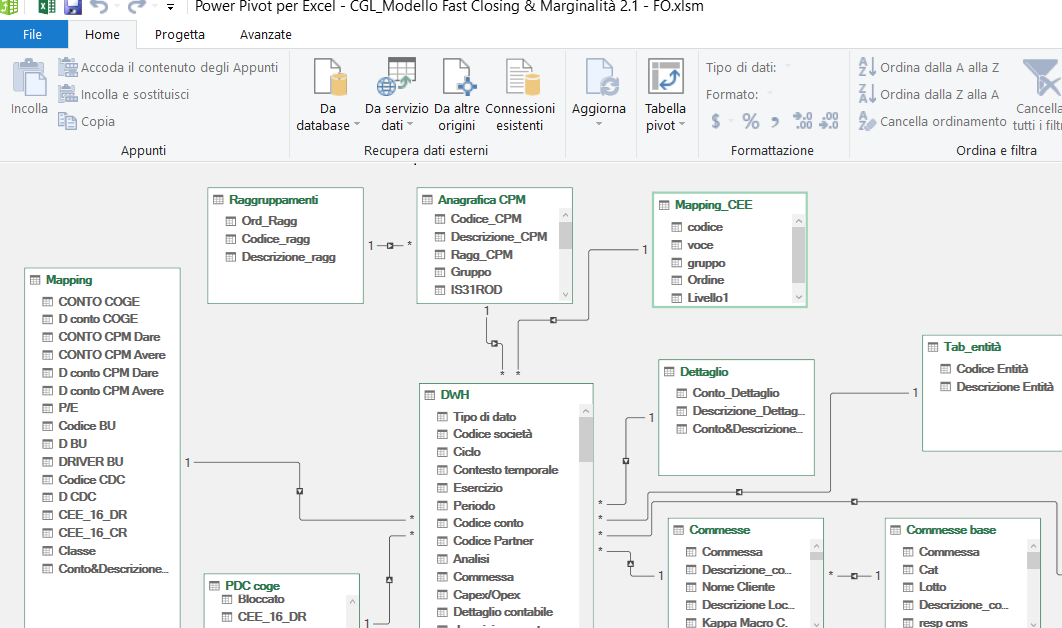Switch to the Home tab

click(x=102, y=35)
